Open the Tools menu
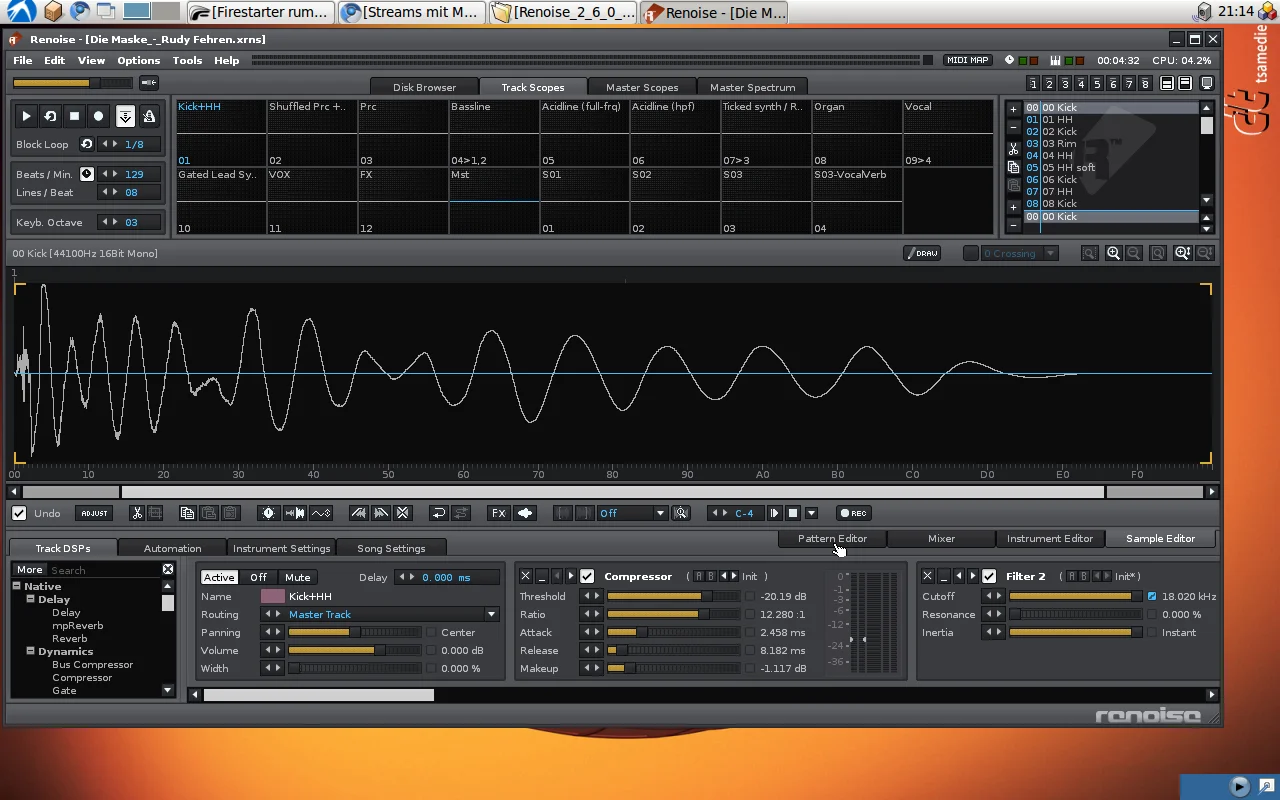Viewport: 1280px width, 800px height. pyautogui.click(x=187, y=60)
